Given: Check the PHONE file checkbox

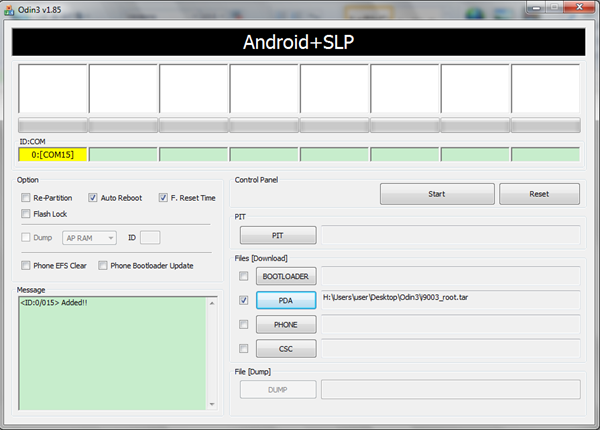Looking at the screenshot, I should 243,324.
